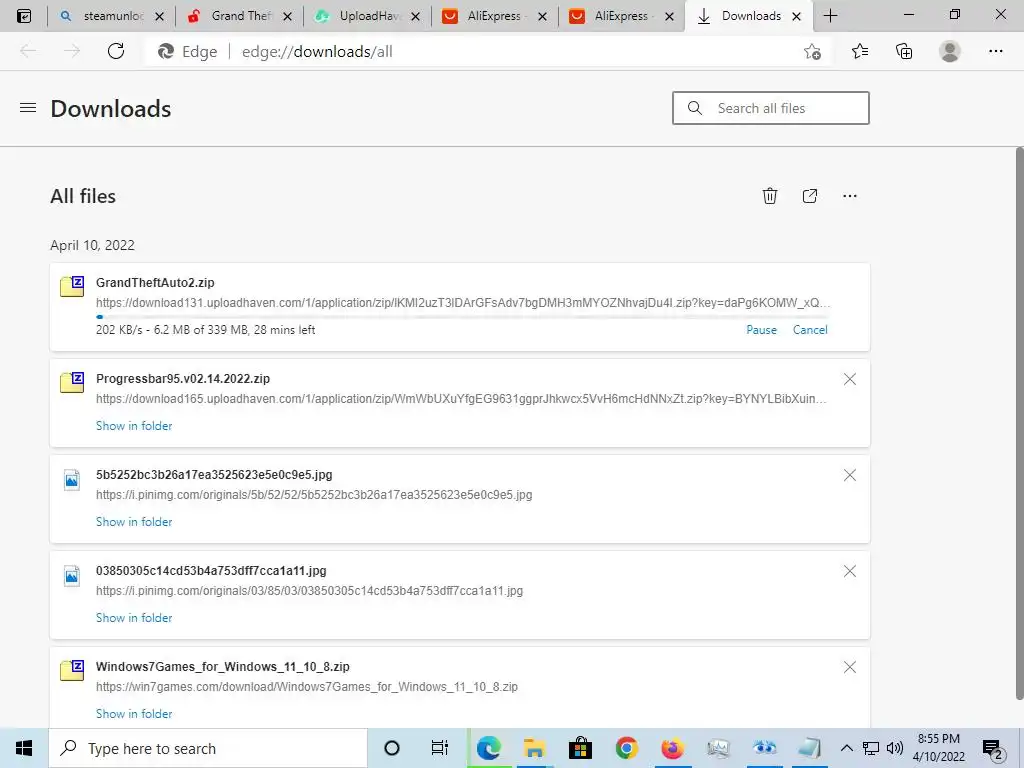Click the trash icon to clear downloads
This screenshot has width=1024, height=768.
tap(770, 196)
